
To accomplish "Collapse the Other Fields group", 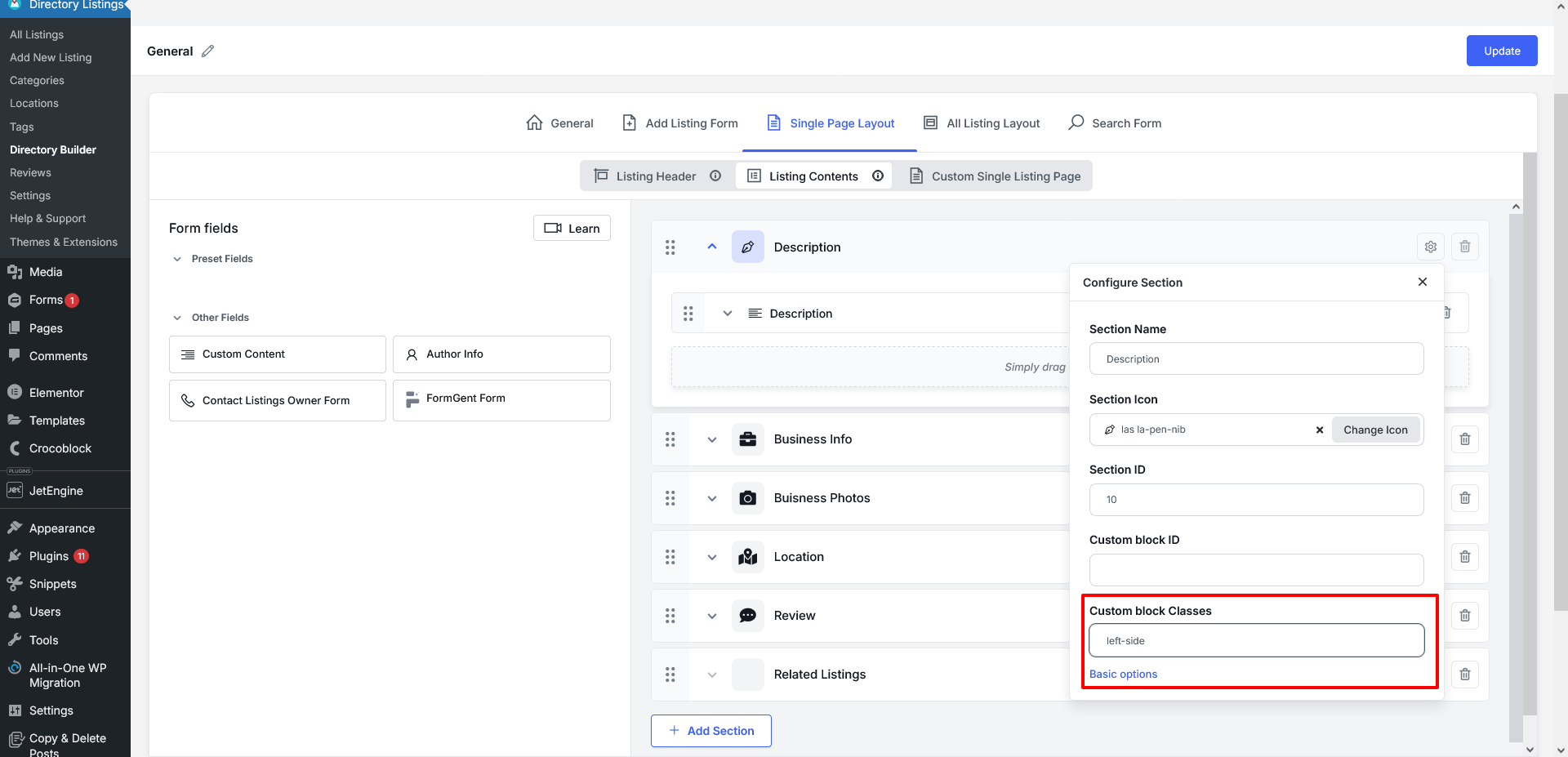I will [x=177, y=318].
